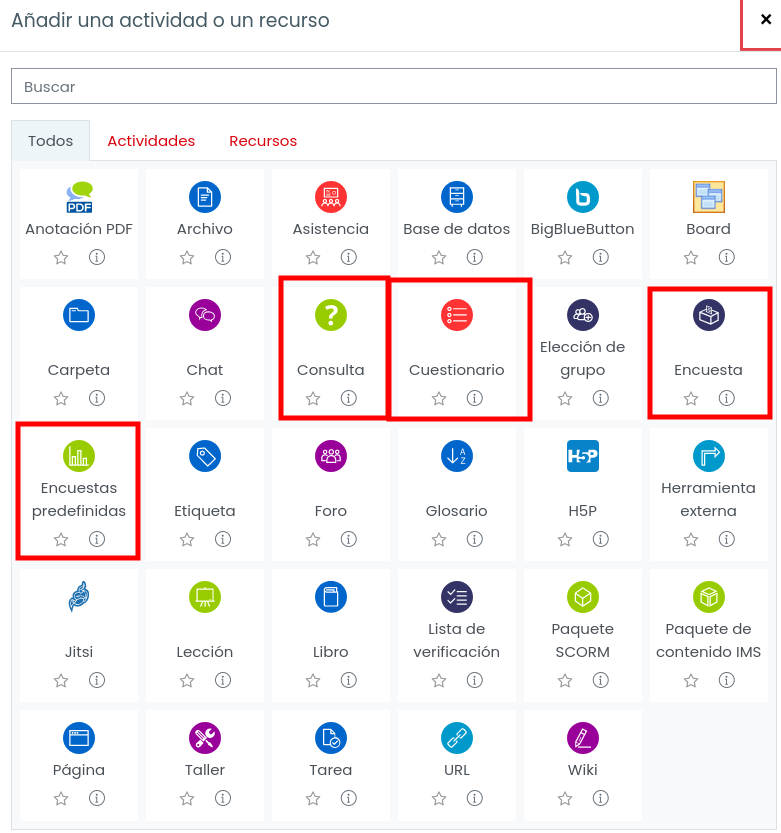The height and width of the screenshot is (833, 781).
Task: Focus the Buscar search field
Action: [394, 86]
